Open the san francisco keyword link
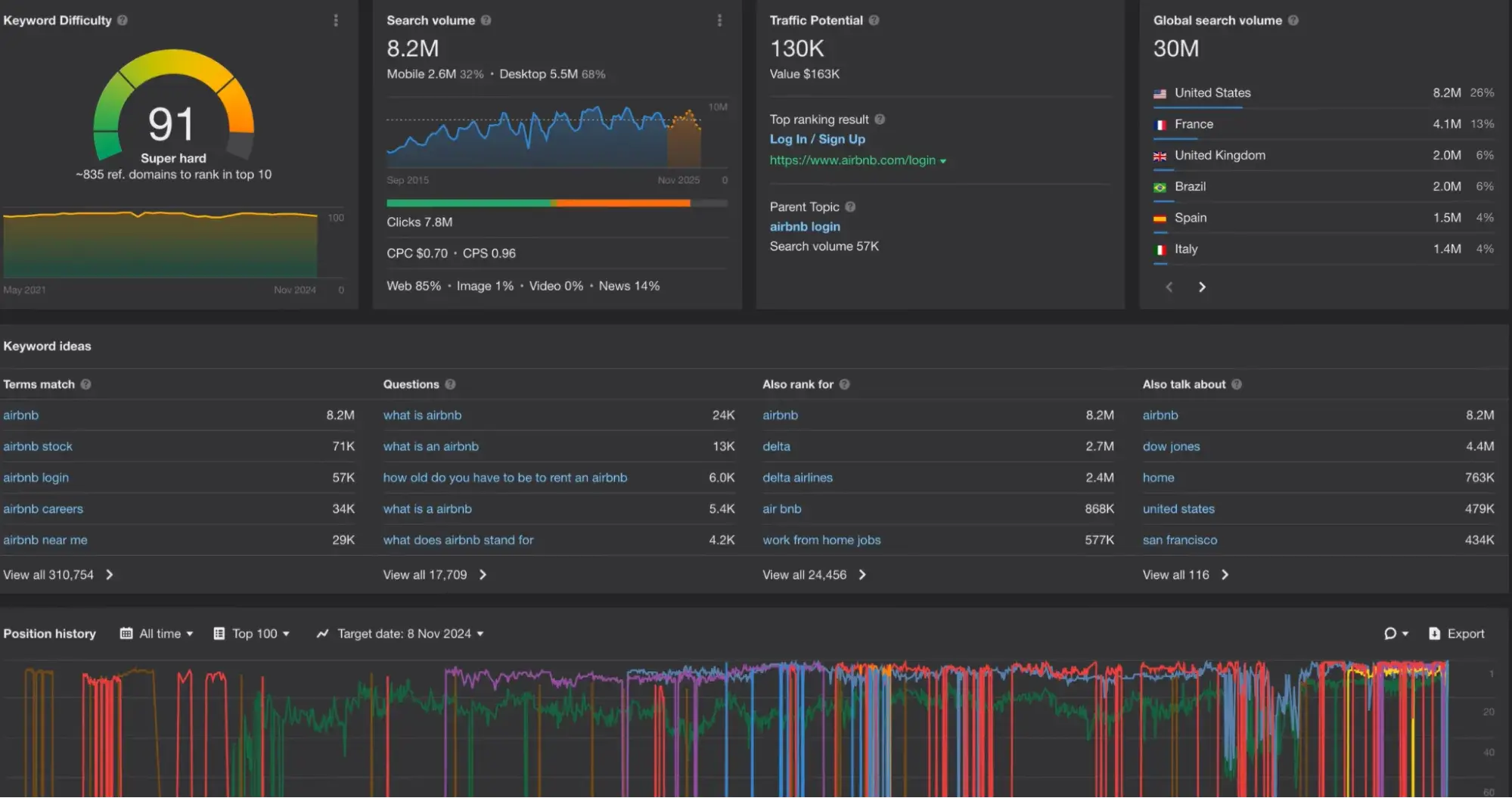Screen dimensions: 1512x798 click(x=1180, y=540)
